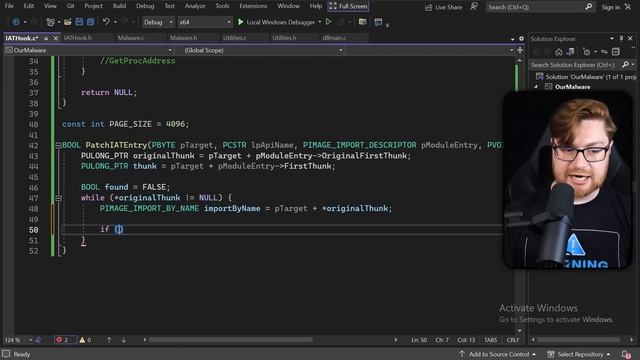Toggle pin on IATHook.c tab

[46, 38]
